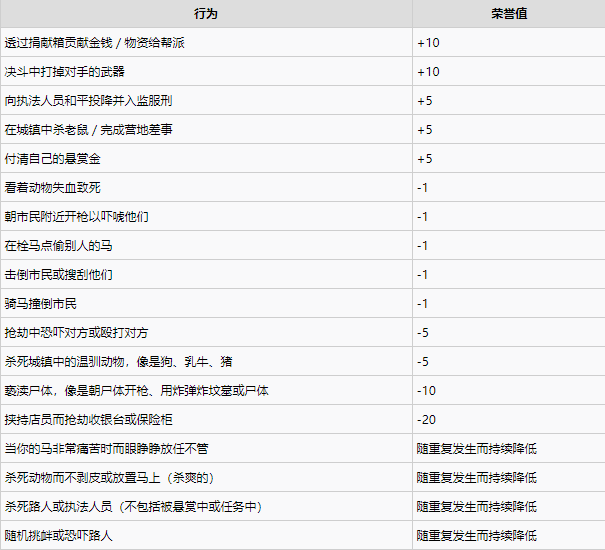Click the +10 value for '决斗中打掉对手的武器'

coord(428,71)
